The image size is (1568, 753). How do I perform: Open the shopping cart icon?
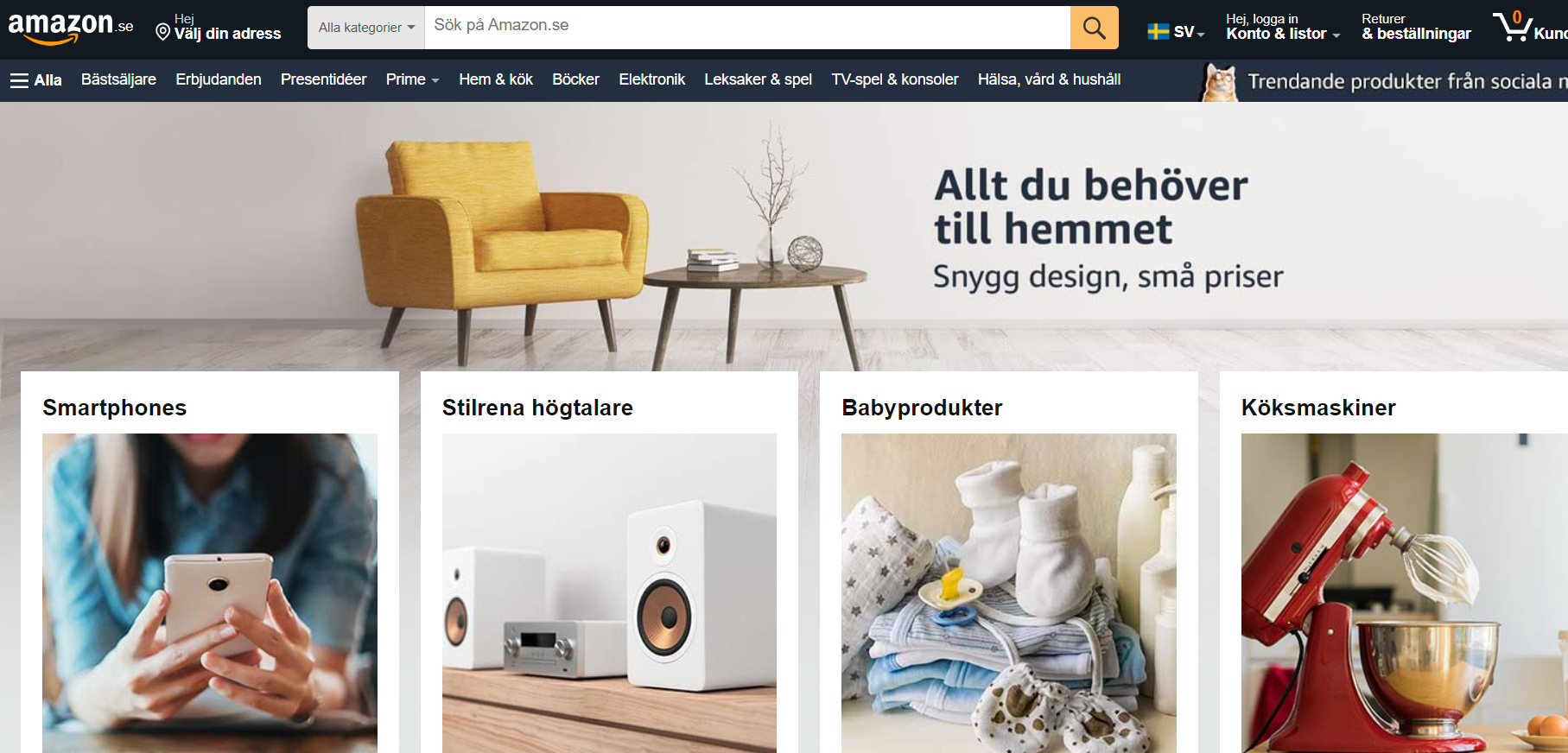coord(1514,27)
